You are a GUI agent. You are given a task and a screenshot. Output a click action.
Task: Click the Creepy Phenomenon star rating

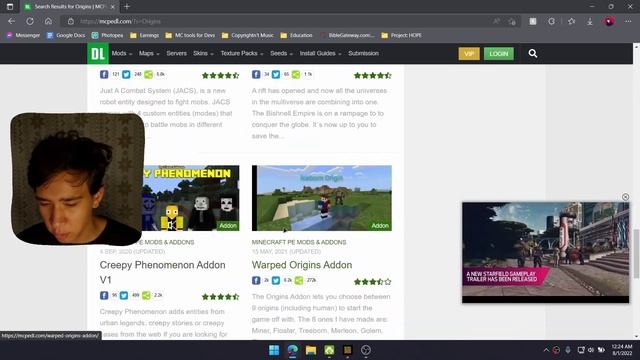(x=220, y=297)
